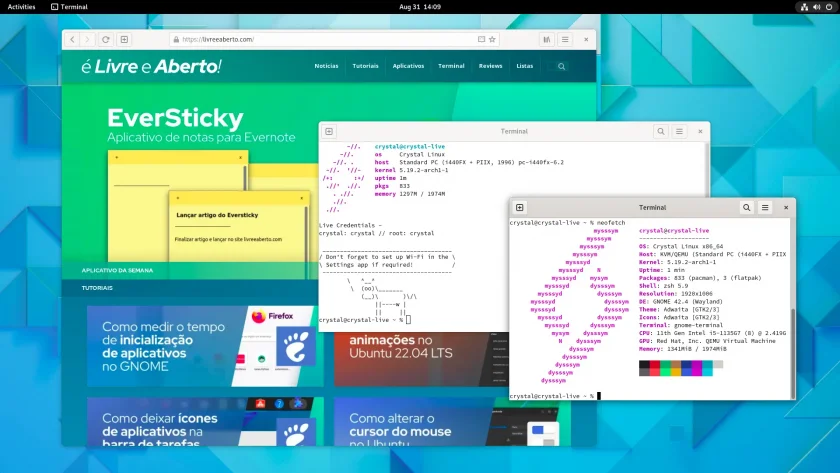
Task: Go forward in the browser
Action: (x=87, y=40)
